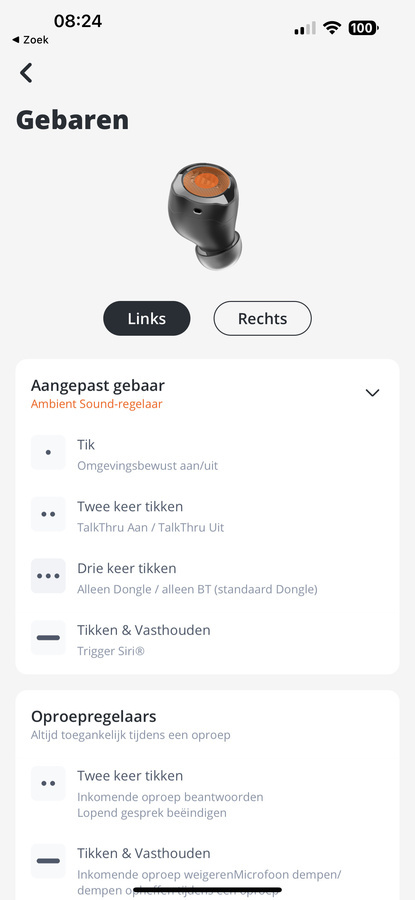
Task: Tap the single dot Tik gesture icon
Action: click(48, 452)
